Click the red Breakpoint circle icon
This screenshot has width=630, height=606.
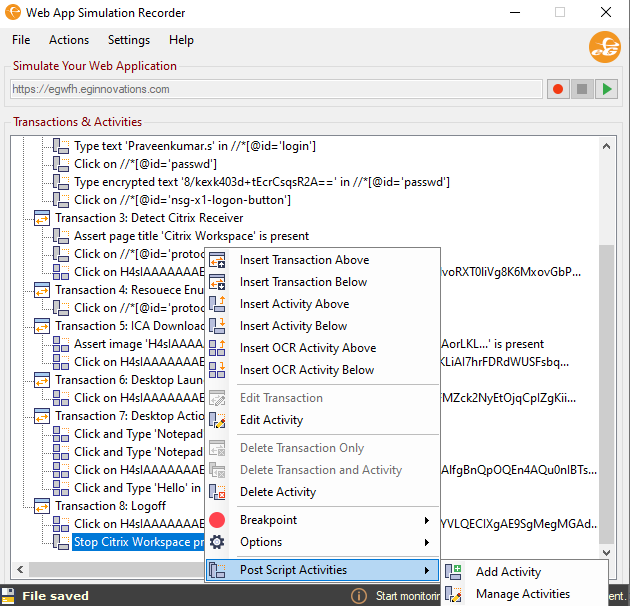(217, 520)
